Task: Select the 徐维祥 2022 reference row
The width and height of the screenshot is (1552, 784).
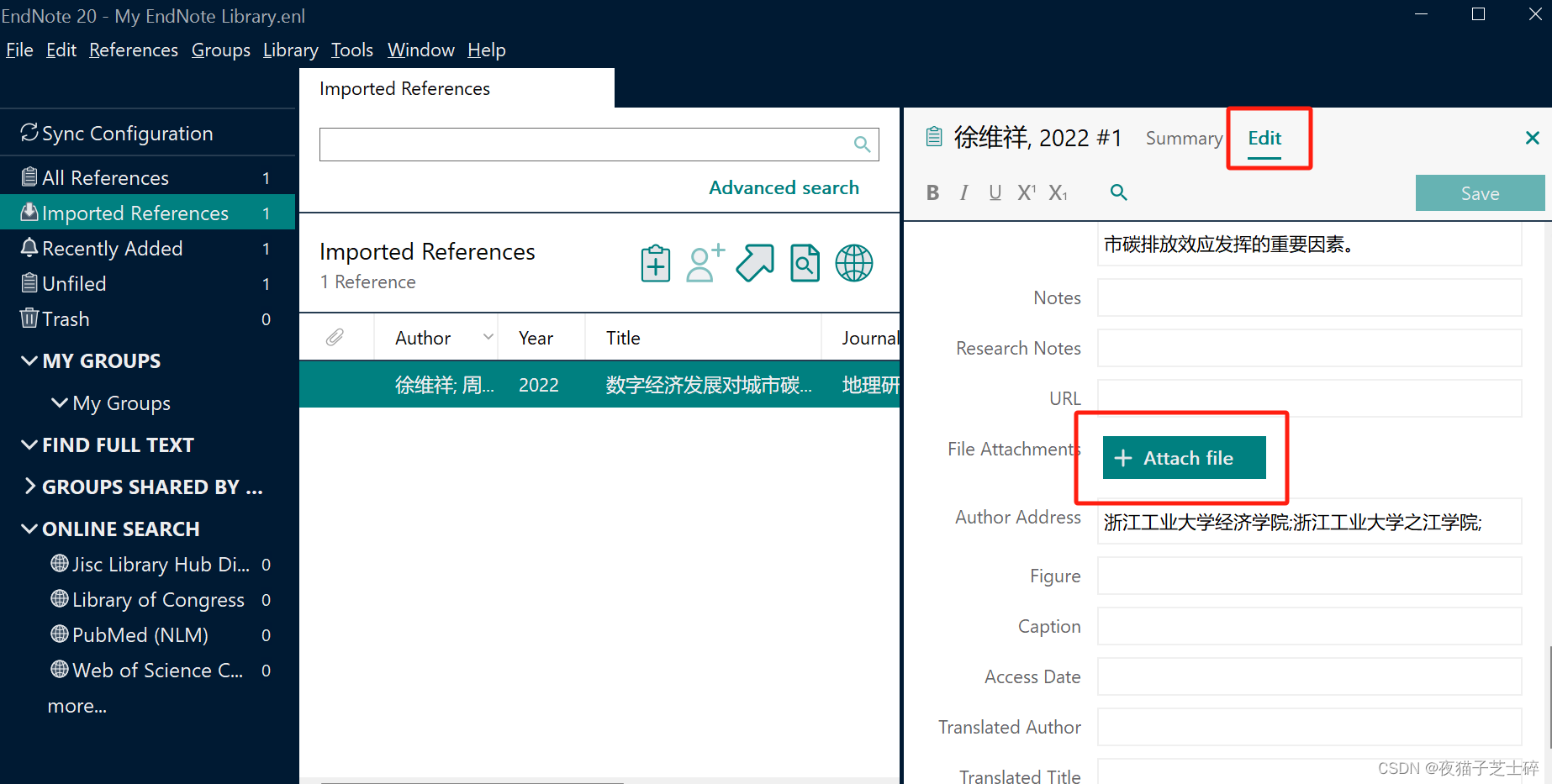Action: coord(599,384)
